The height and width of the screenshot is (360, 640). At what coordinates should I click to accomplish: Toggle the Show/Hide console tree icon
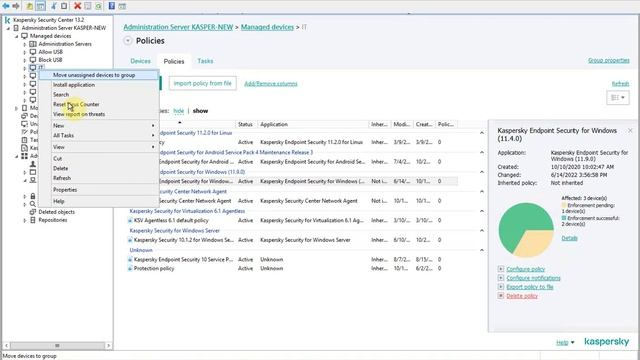tap(40, 6)
